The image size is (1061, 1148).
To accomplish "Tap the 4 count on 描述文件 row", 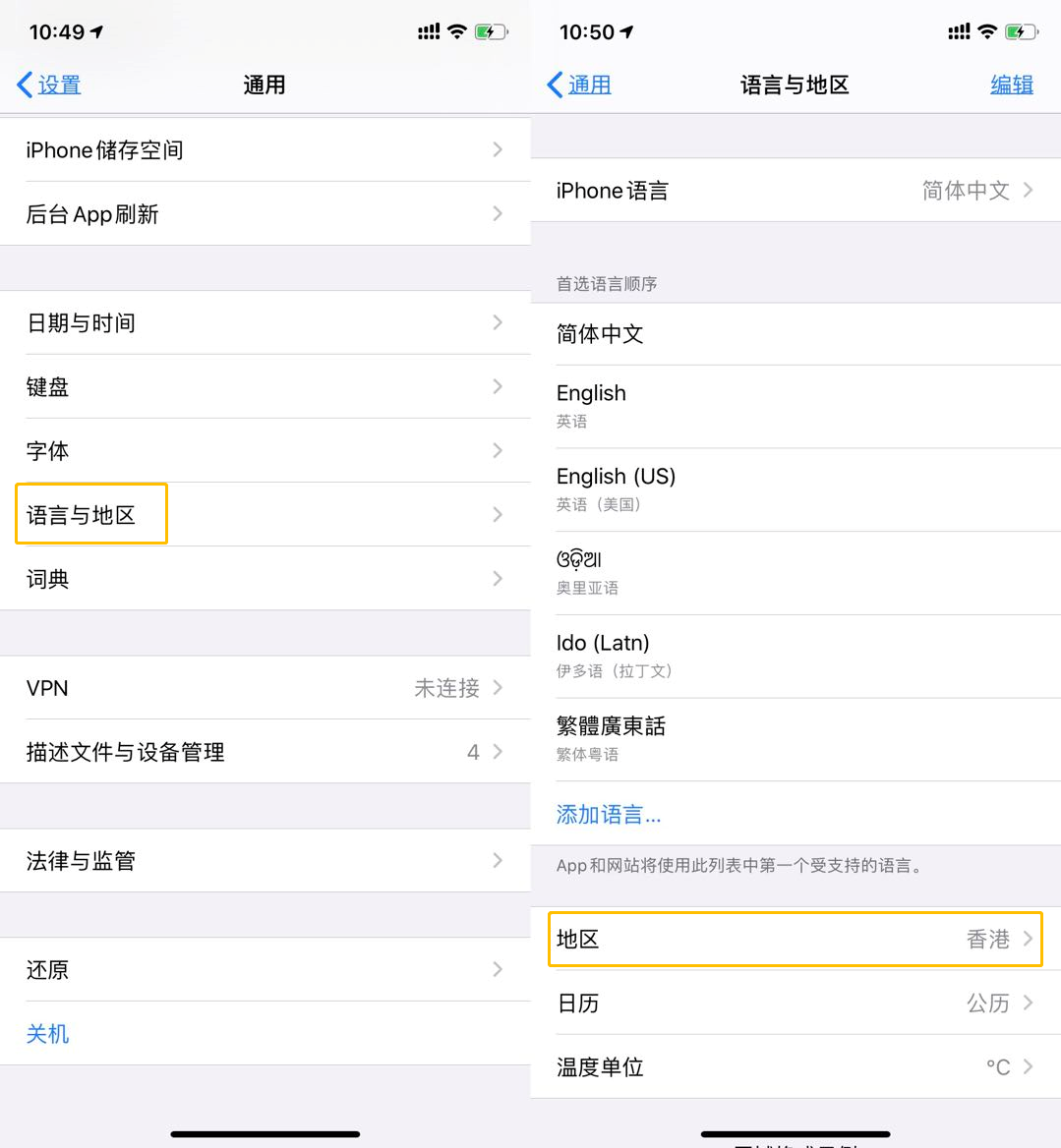I will [x=473, y=752].
